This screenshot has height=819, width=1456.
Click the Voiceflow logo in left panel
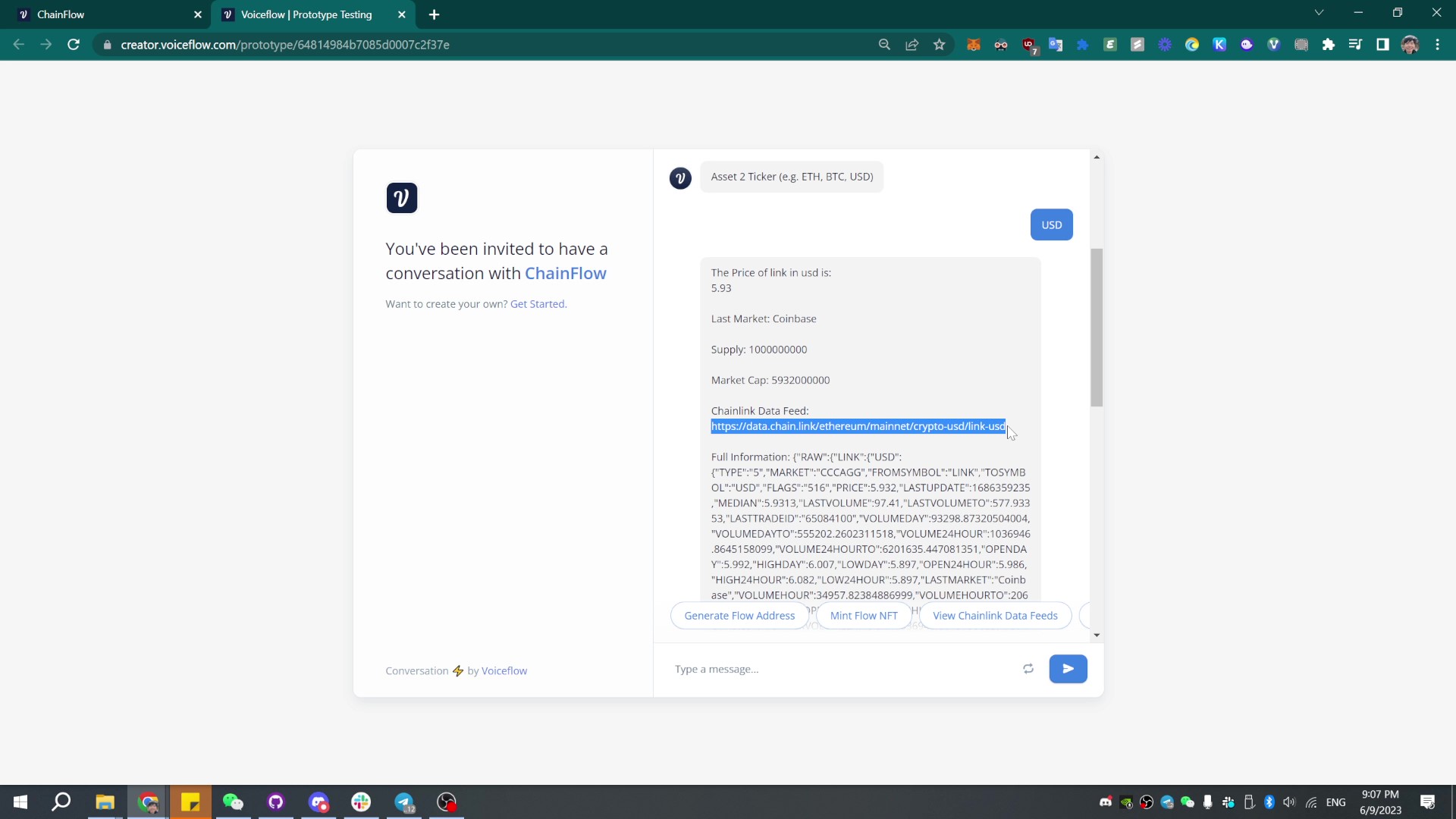(x=401, y=198)
